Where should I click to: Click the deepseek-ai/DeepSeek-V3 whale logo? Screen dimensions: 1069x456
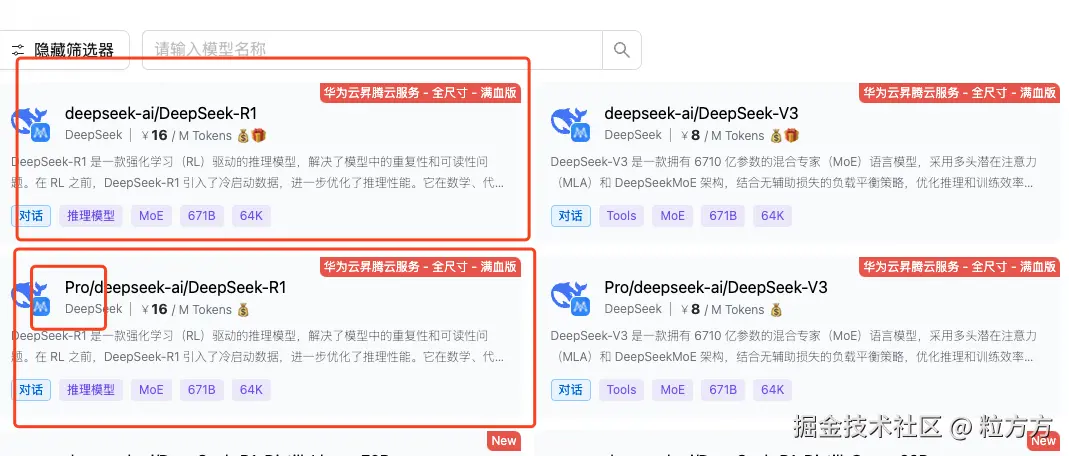click(571, 124)
